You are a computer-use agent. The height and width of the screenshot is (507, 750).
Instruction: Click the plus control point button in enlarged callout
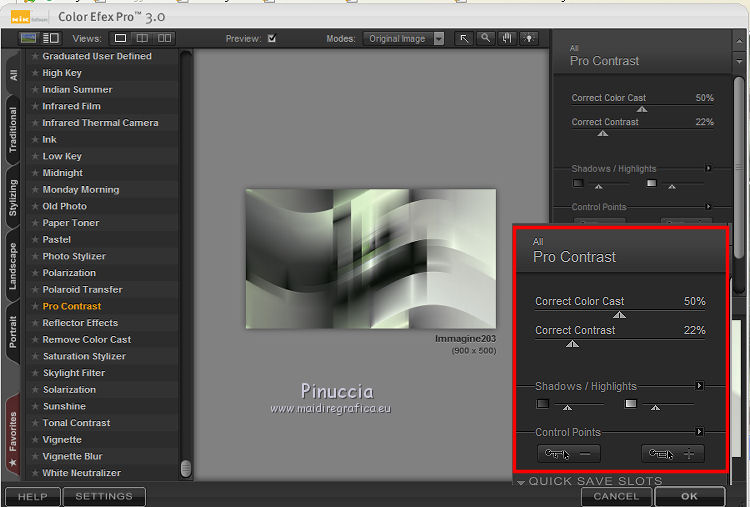(x=673, y=453)
